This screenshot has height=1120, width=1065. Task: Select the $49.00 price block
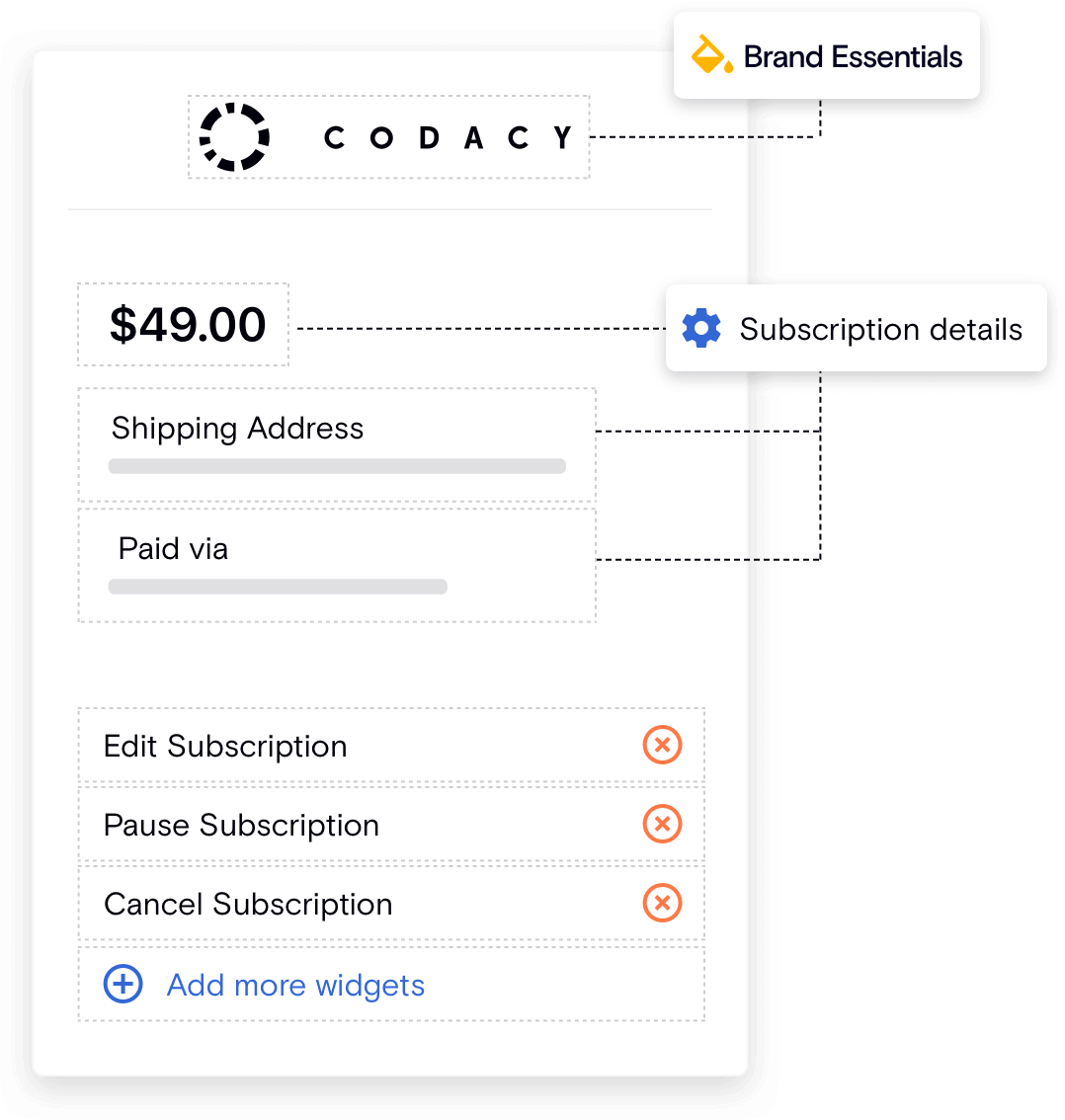click(x=188, y=325)
